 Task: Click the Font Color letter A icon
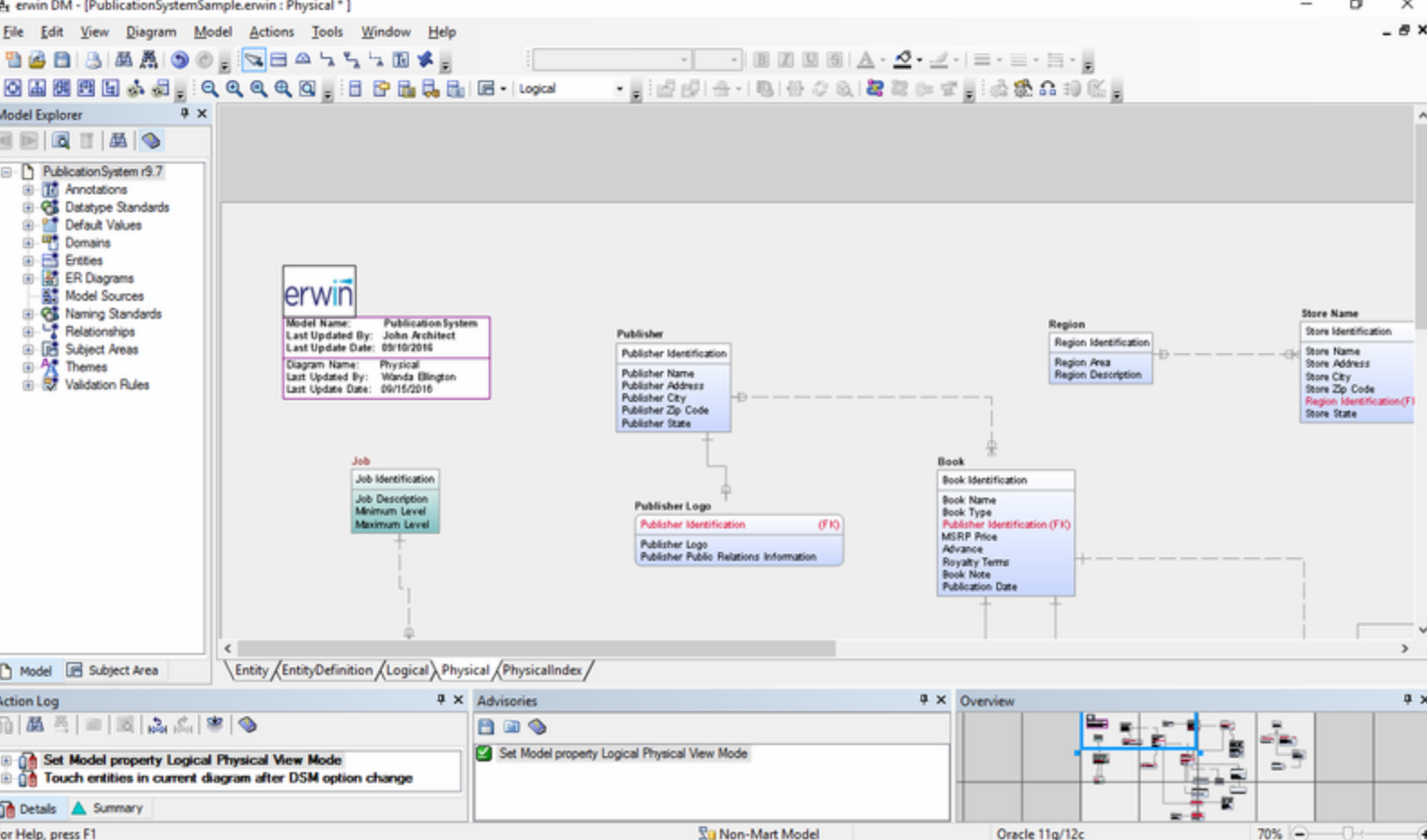[x=865, y=60]
